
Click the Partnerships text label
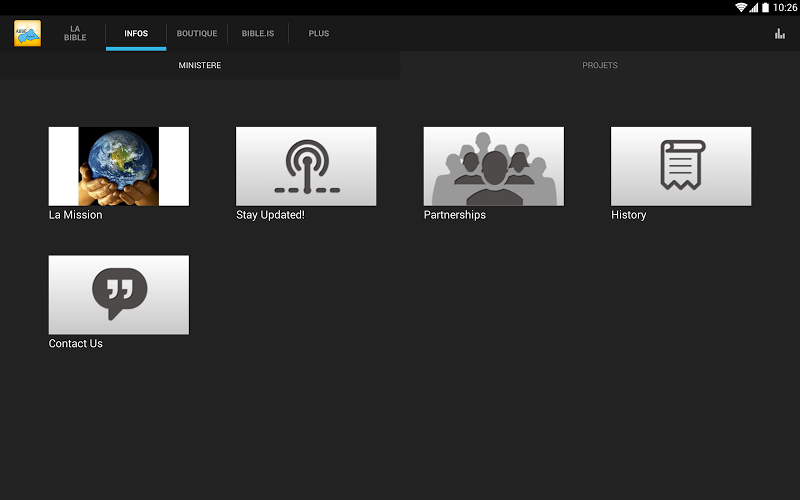455,215
